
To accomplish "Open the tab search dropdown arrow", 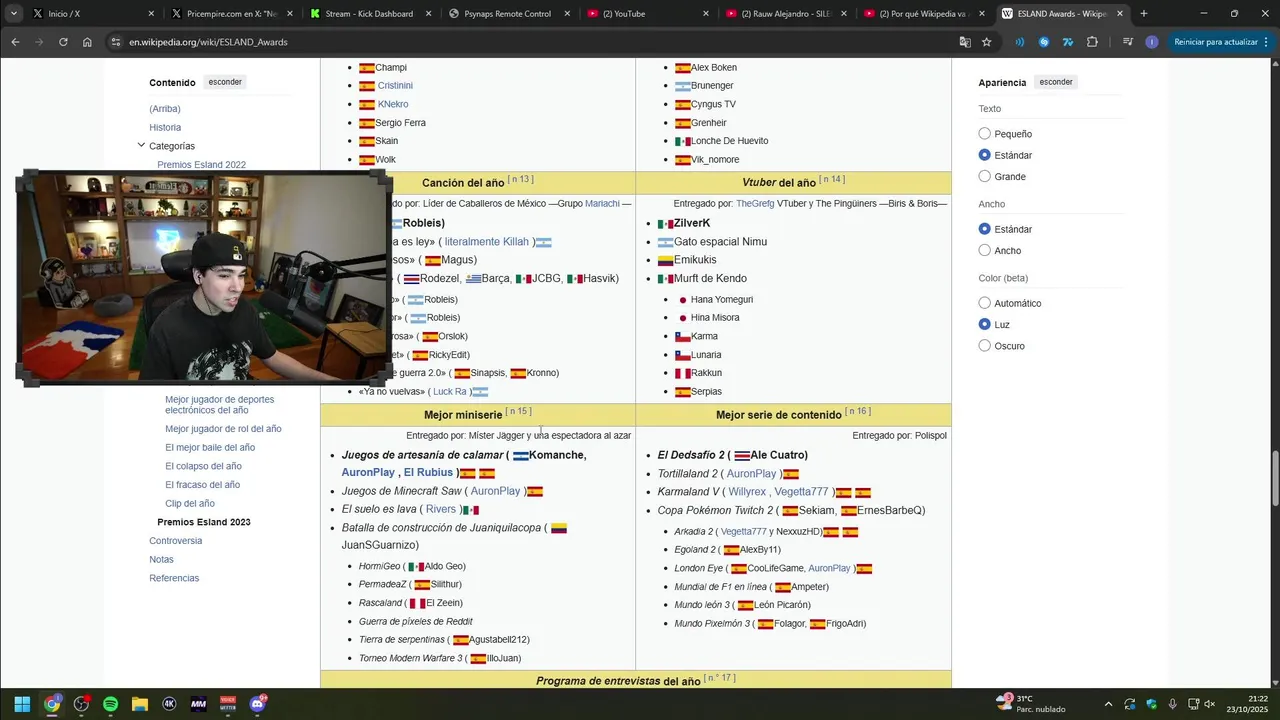I will tap(14, 14).
